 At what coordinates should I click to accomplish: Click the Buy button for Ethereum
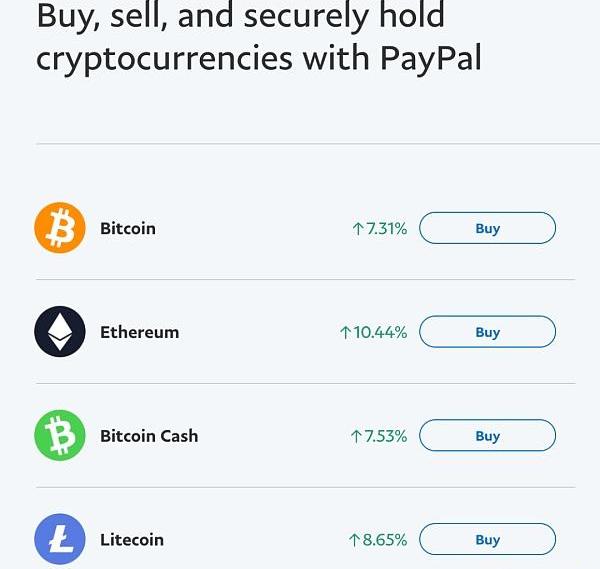coord(488,332)
